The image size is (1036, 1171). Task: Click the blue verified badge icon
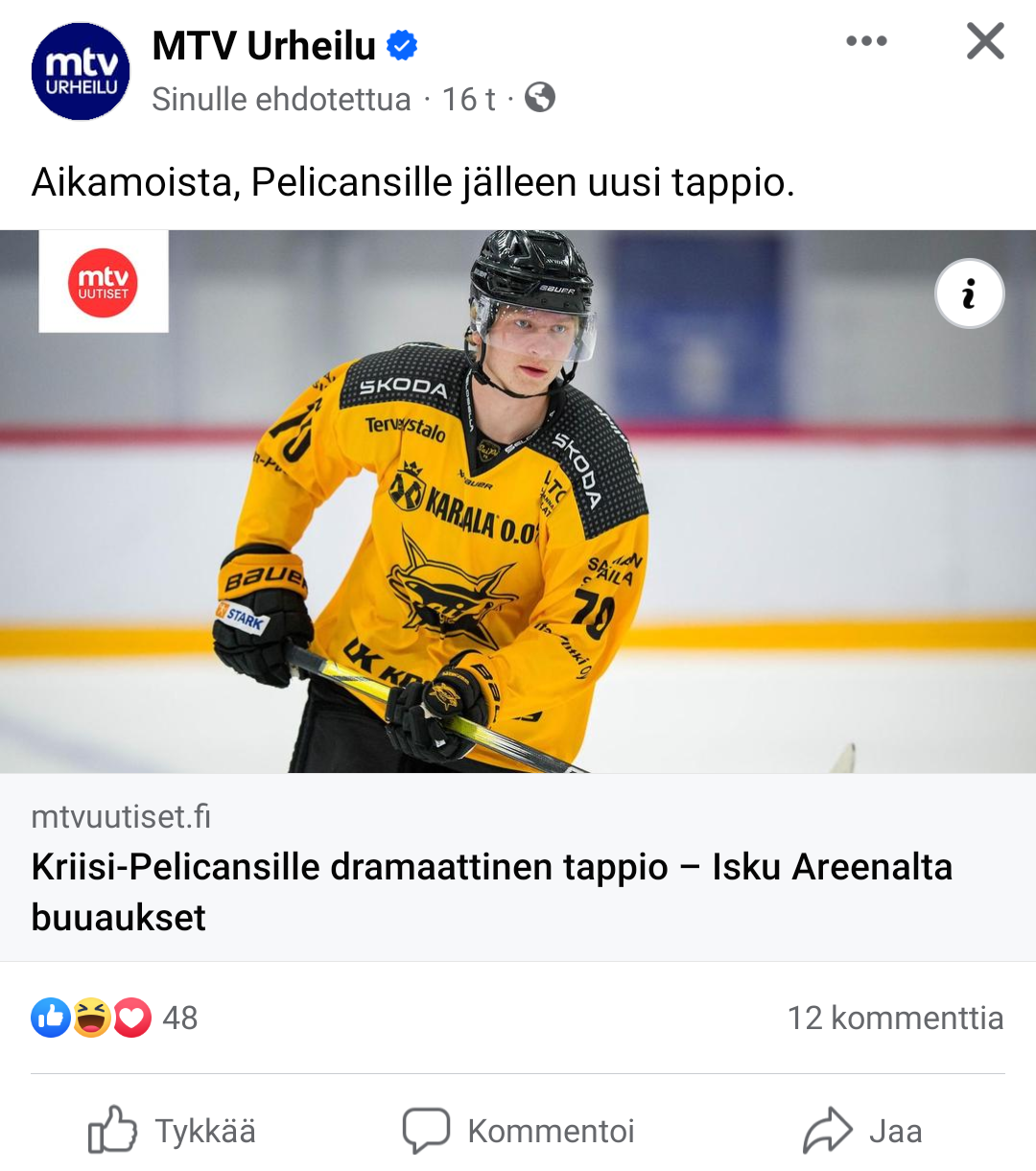(402, 45)
